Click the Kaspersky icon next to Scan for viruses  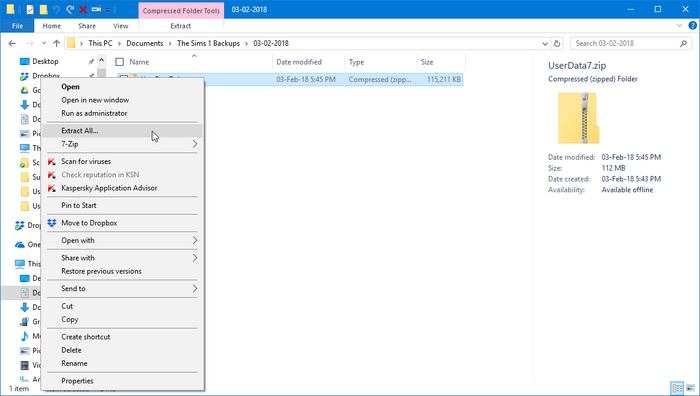click(52, 162)
